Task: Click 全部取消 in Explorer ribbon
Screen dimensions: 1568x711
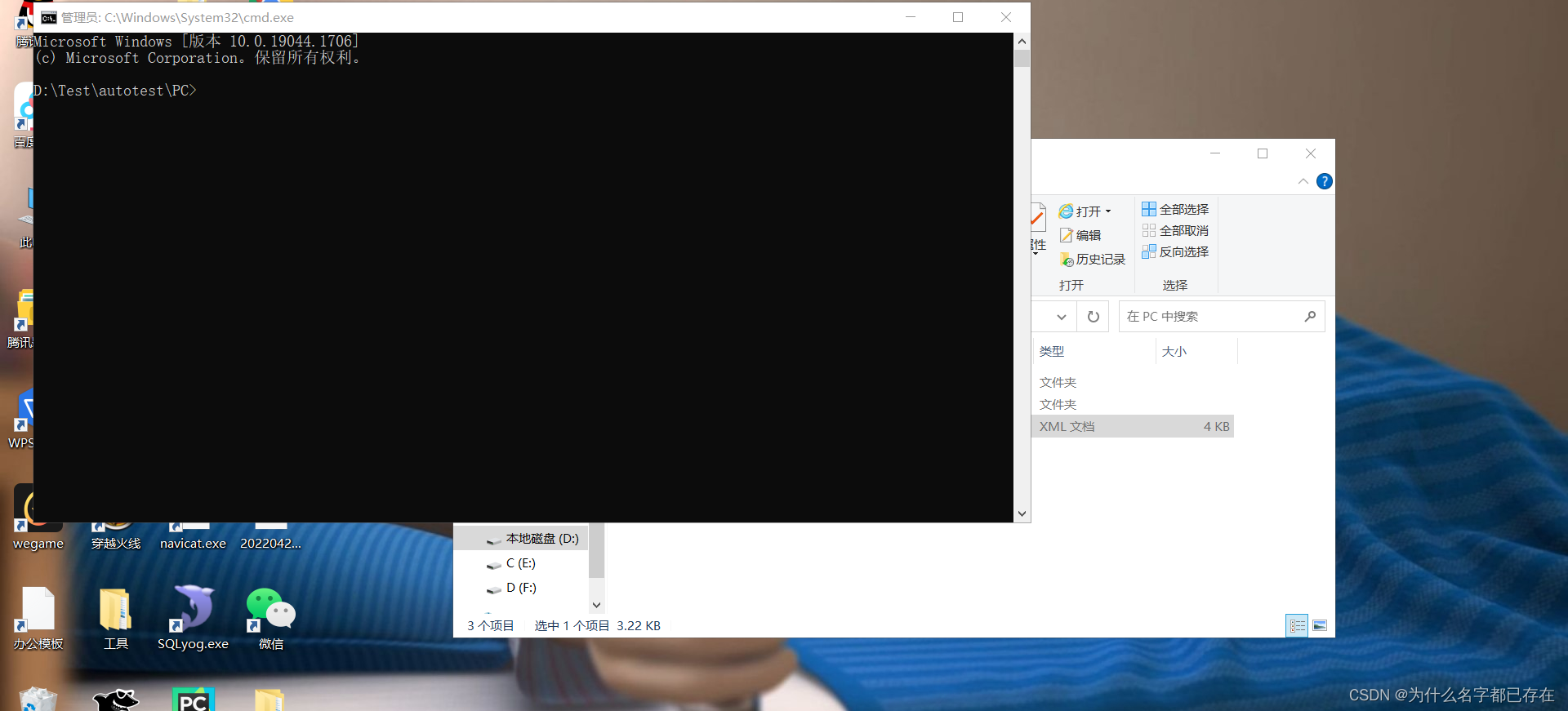Action: [1175, 230]
